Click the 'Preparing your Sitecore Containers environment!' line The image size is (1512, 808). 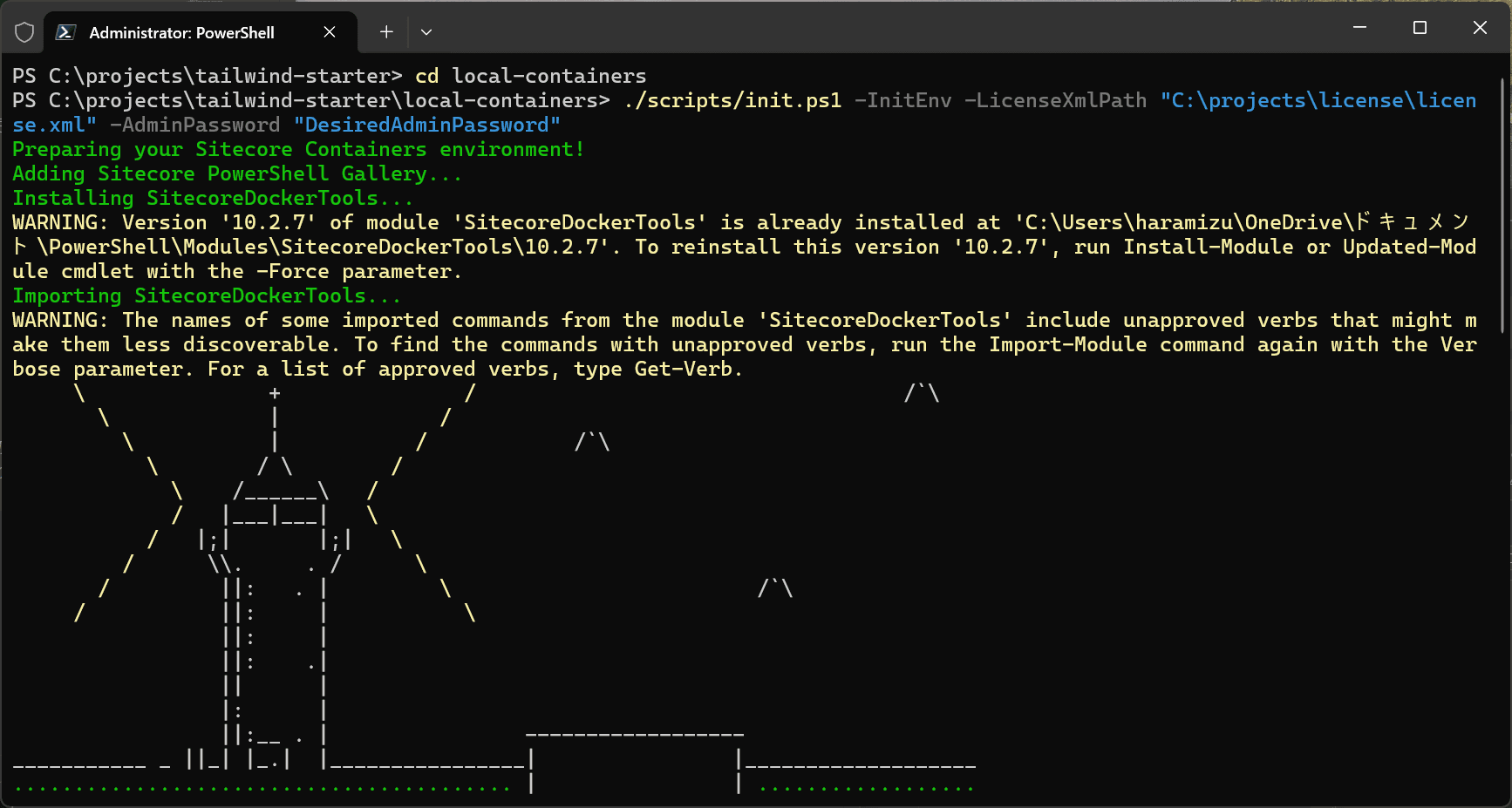(298, 149)
